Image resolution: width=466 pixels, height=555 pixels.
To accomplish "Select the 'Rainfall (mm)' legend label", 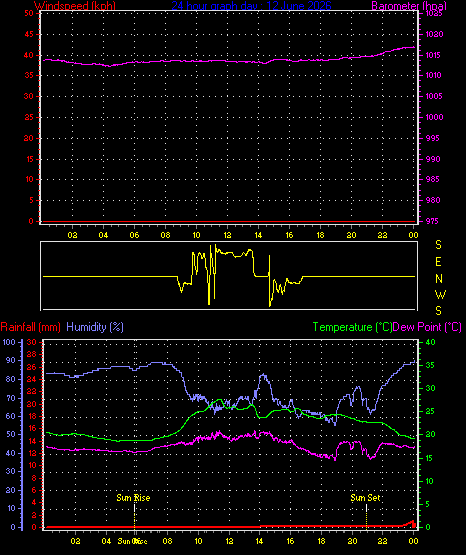I will (x=31, y=327).
